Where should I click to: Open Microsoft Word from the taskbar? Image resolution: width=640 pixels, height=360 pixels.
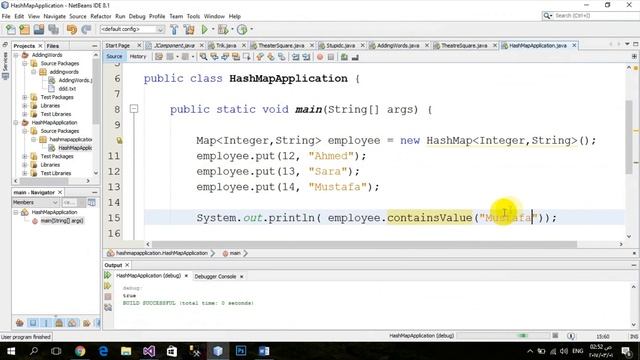[x=264, y=351]
